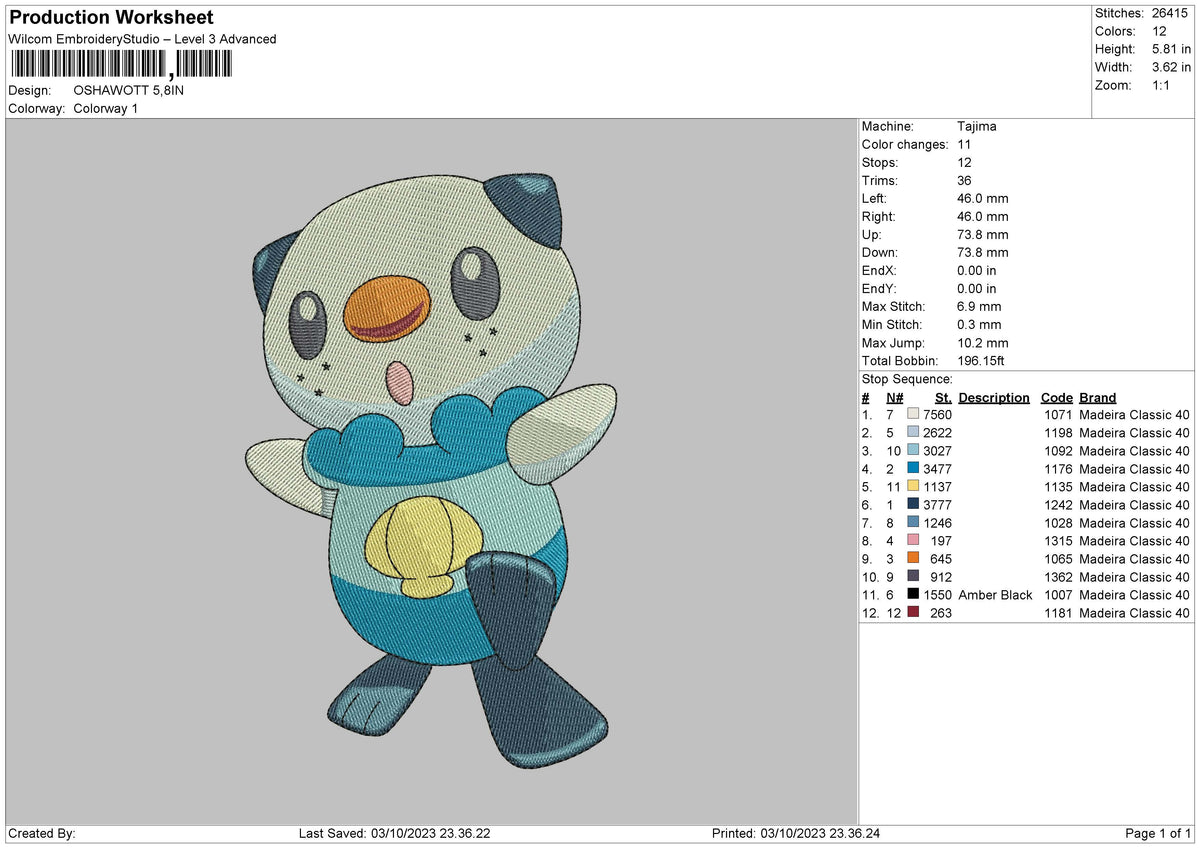Click the Zoom value 1:1

click(1163, 85)
